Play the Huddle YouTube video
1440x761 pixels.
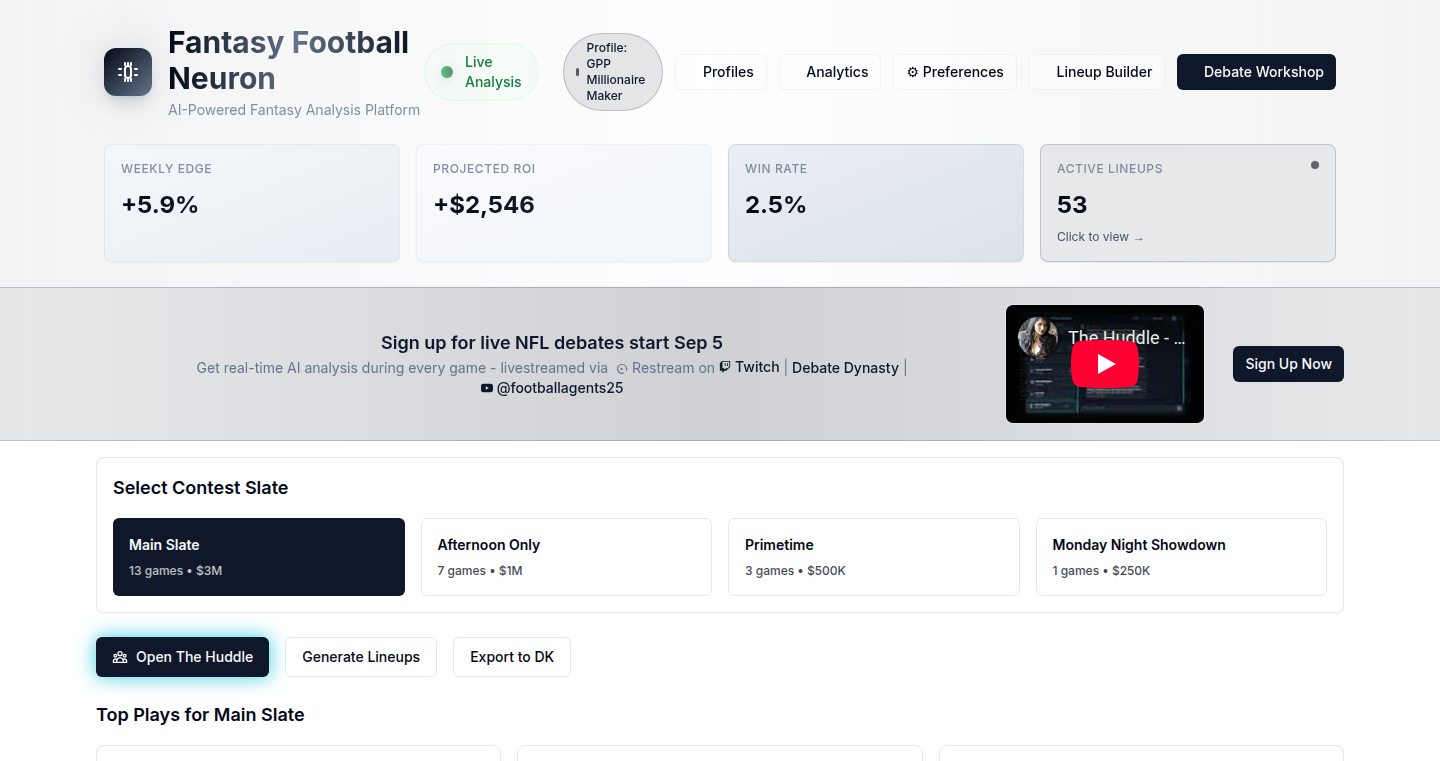click(x=1105, y=364)
